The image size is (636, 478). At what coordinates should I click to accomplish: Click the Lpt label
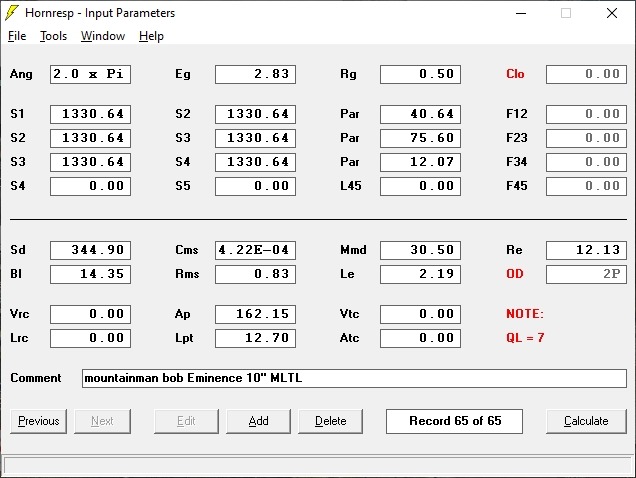[184, 338]
